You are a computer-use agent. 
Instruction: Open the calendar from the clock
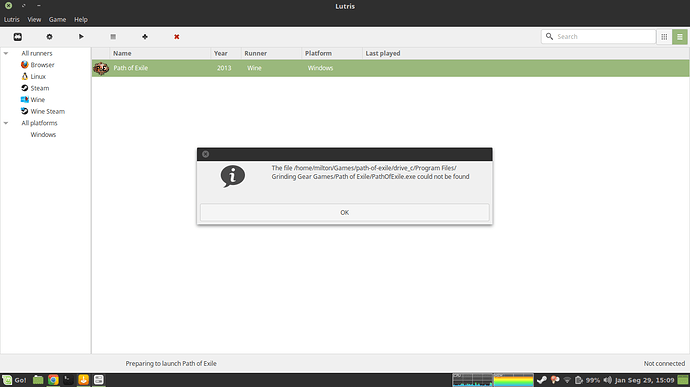pyautogui.click(x=644, y=380)
